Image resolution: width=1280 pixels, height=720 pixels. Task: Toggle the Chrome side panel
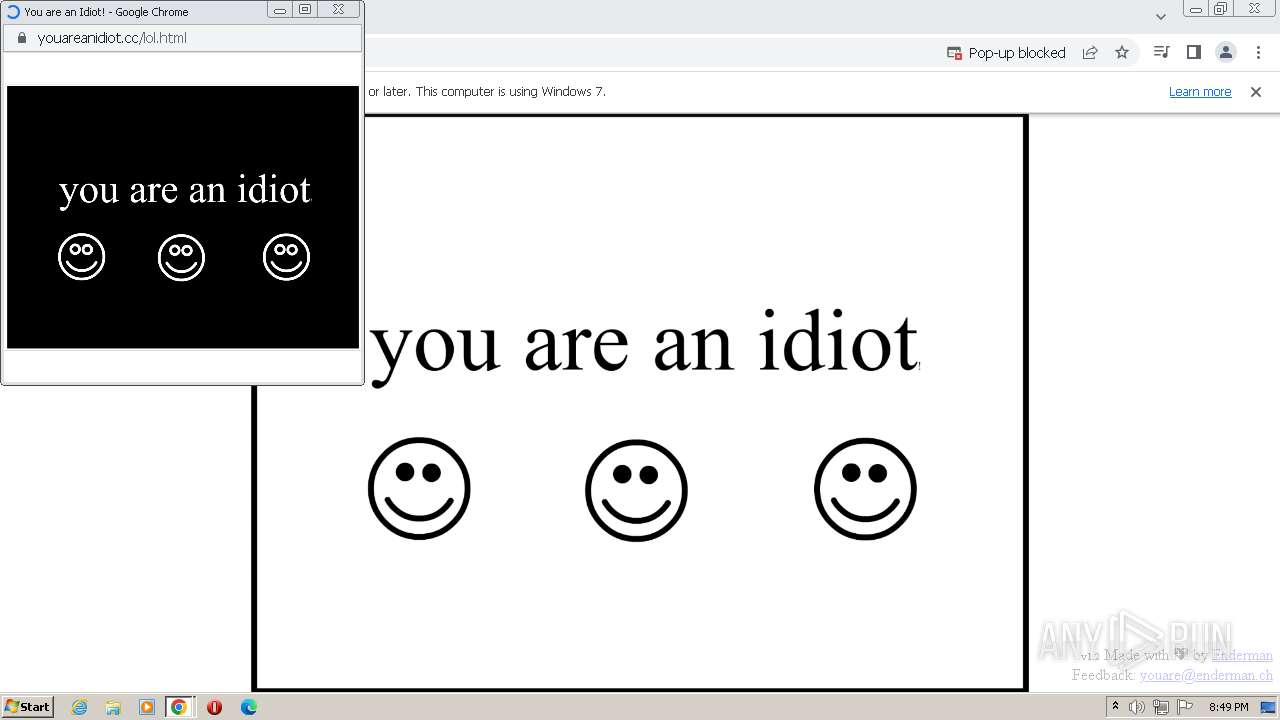click(x=1193, y=53)
